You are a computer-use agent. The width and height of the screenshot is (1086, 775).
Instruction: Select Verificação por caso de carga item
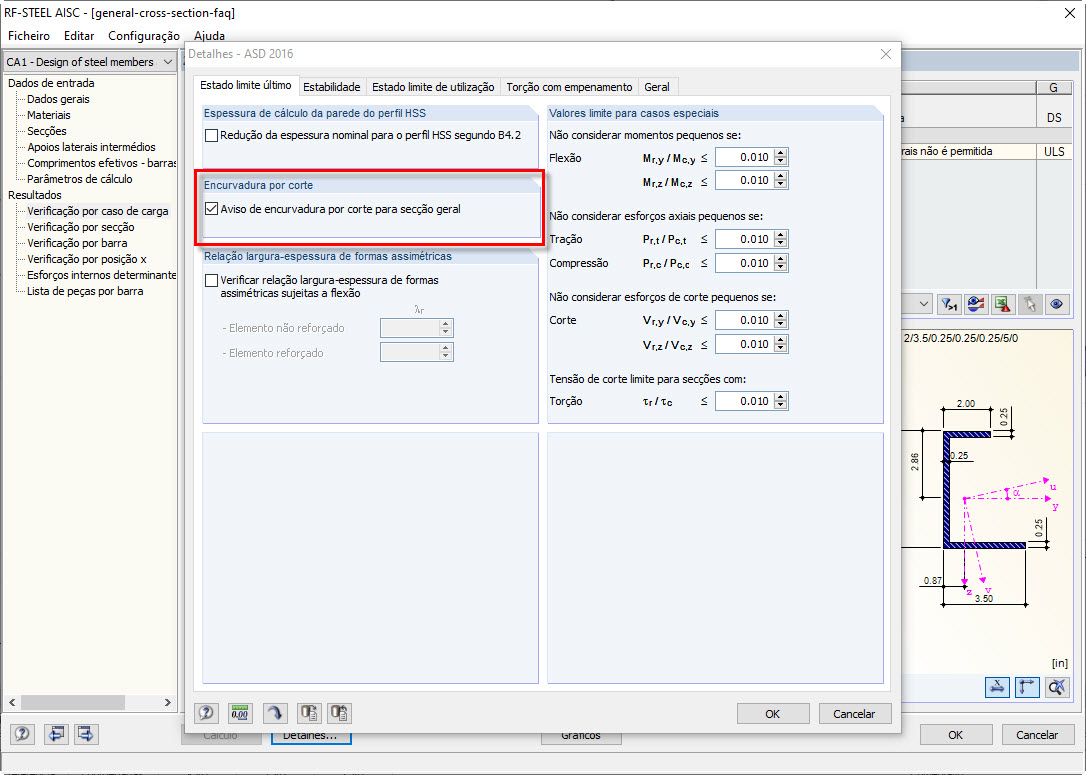[97, 211]
